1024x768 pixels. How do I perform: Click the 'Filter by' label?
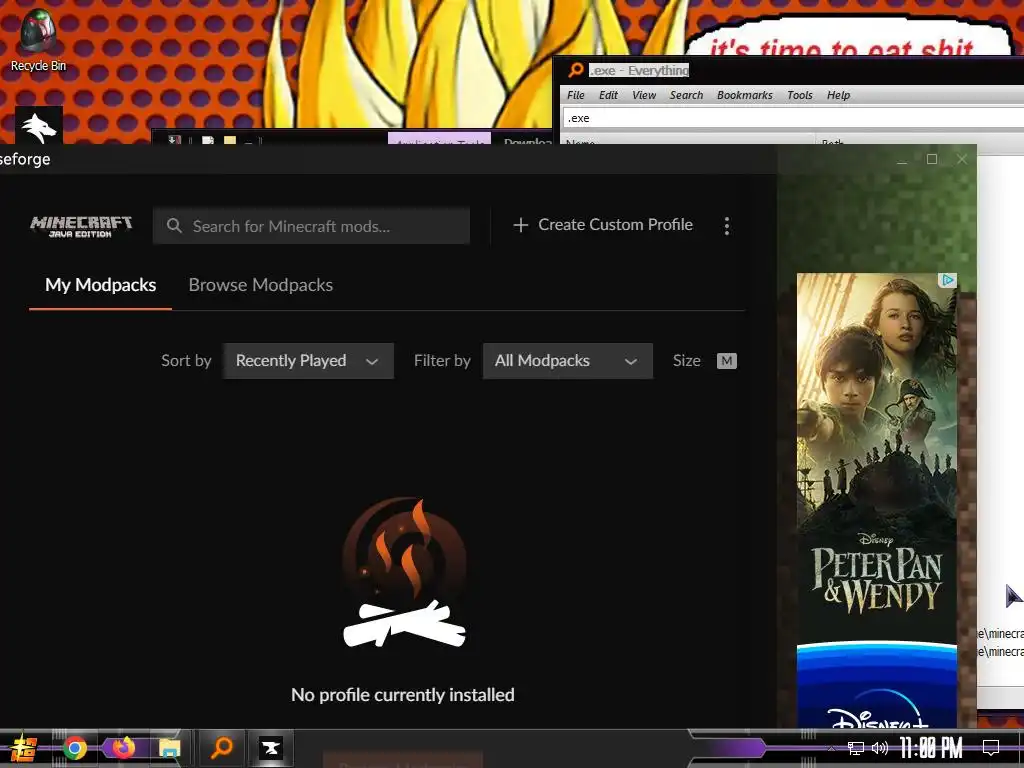click(442, 361)
